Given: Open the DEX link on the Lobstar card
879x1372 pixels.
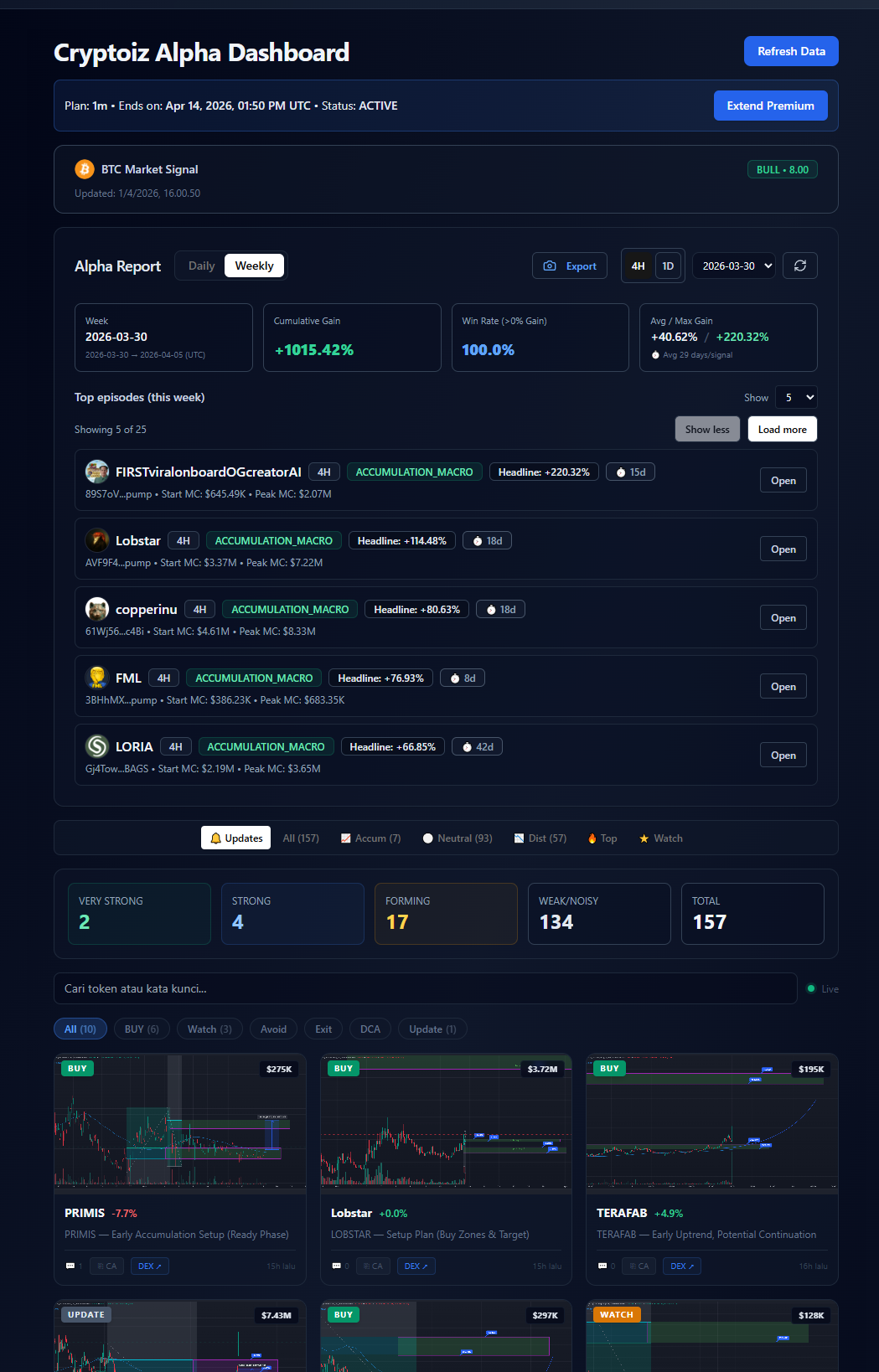Looking at the screenshot, I should [x=416, y=1266].
